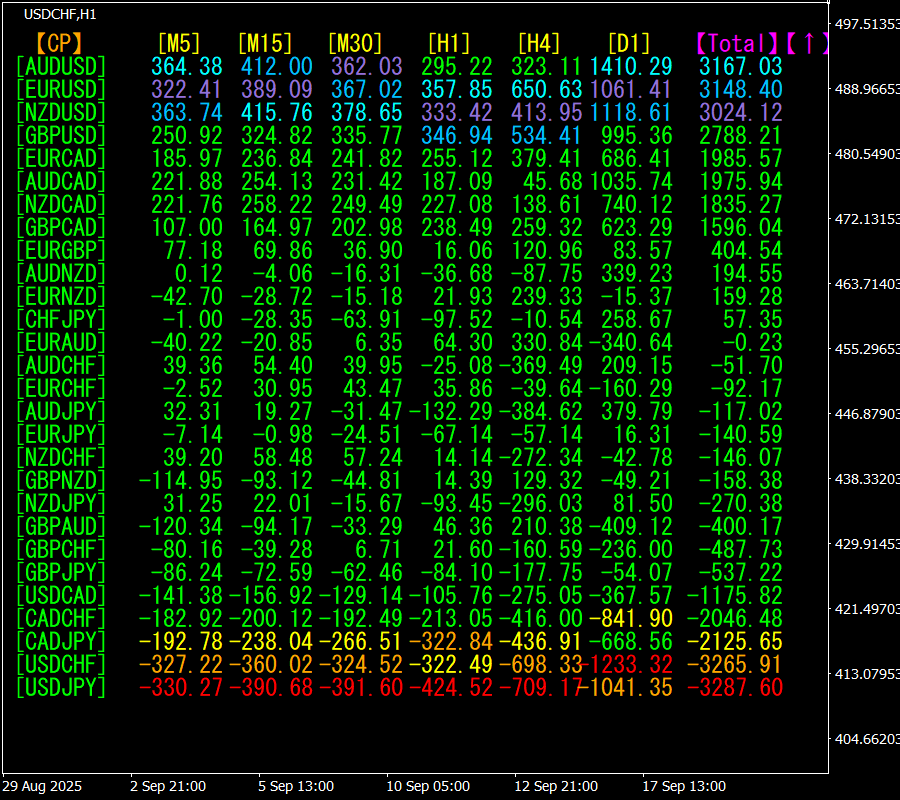900x800 pixels.
Task: Select the [EURGBP] pair label
Action: click(x=61, y=250)
